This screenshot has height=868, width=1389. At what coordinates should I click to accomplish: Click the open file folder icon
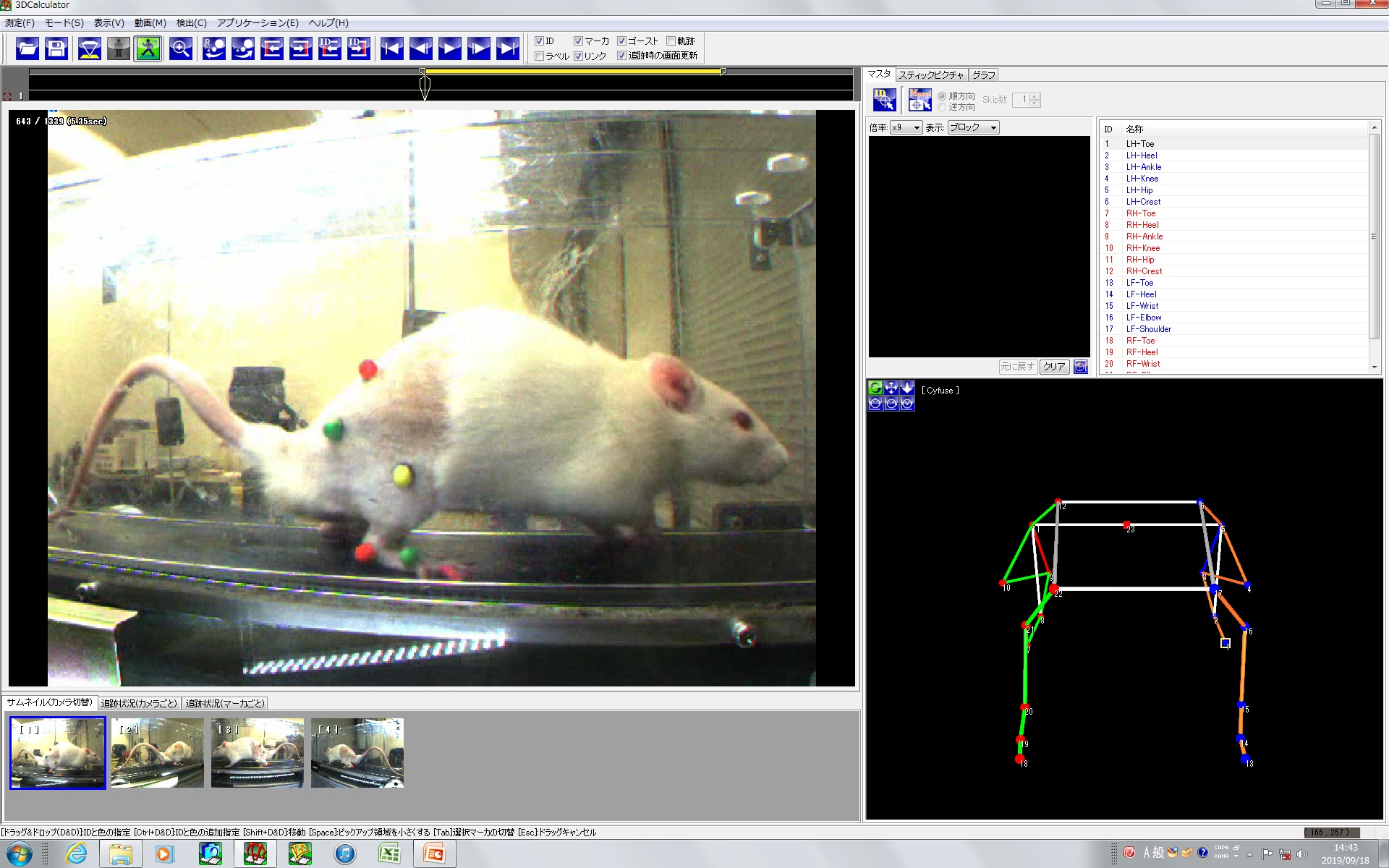(27, 49)
